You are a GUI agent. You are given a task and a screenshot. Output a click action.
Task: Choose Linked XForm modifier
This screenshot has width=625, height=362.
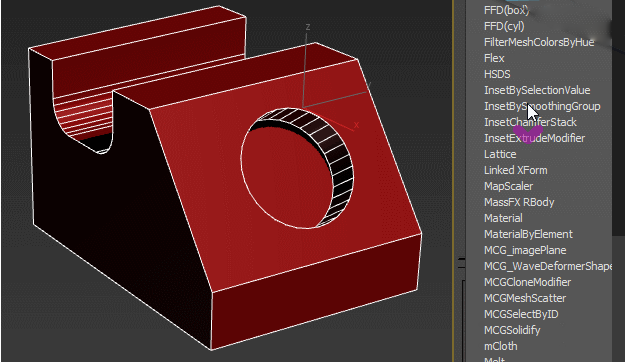(x=515, y=170)
